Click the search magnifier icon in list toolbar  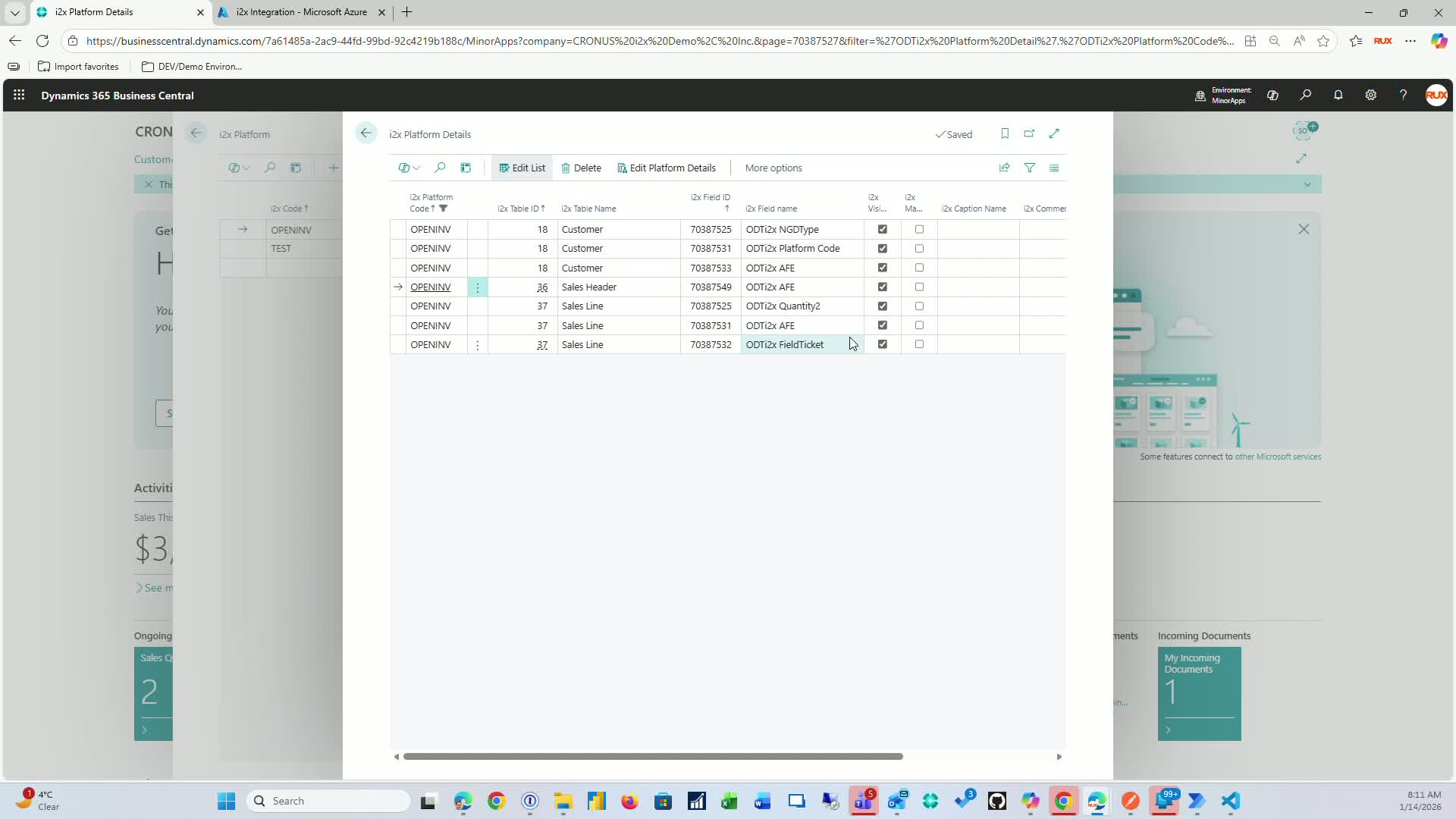point(440,168)
